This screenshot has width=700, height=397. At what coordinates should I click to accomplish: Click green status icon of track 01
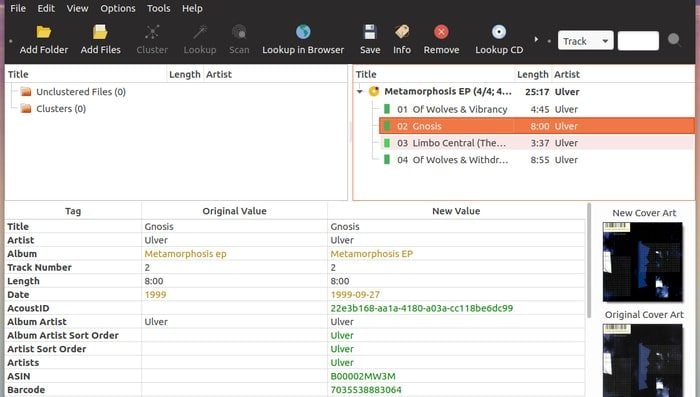pyautogui.click(x=387, y=109)
